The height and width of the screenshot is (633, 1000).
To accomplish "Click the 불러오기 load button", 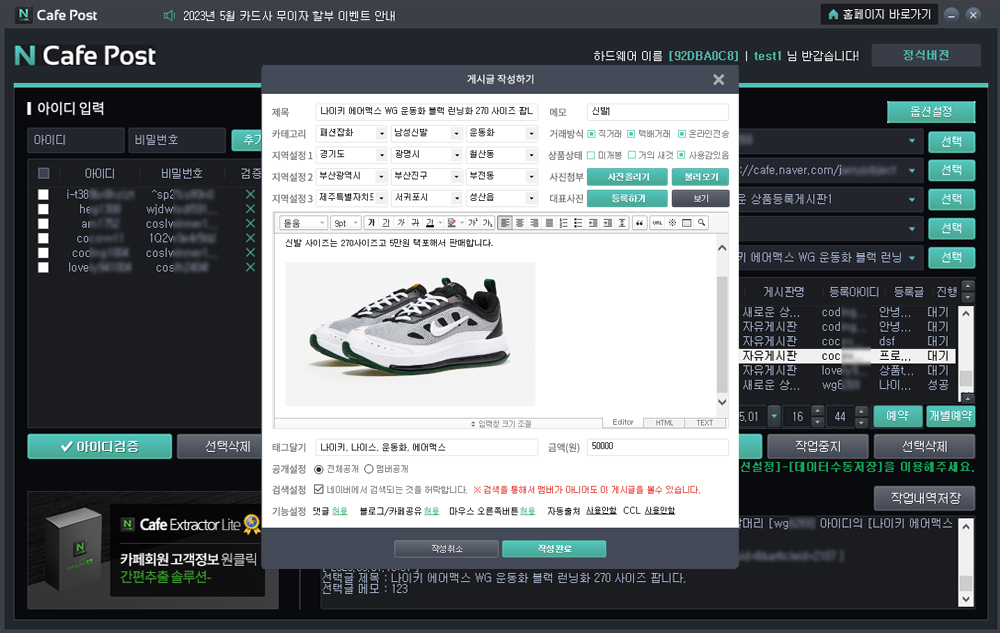I will click(x=700, y=177).
